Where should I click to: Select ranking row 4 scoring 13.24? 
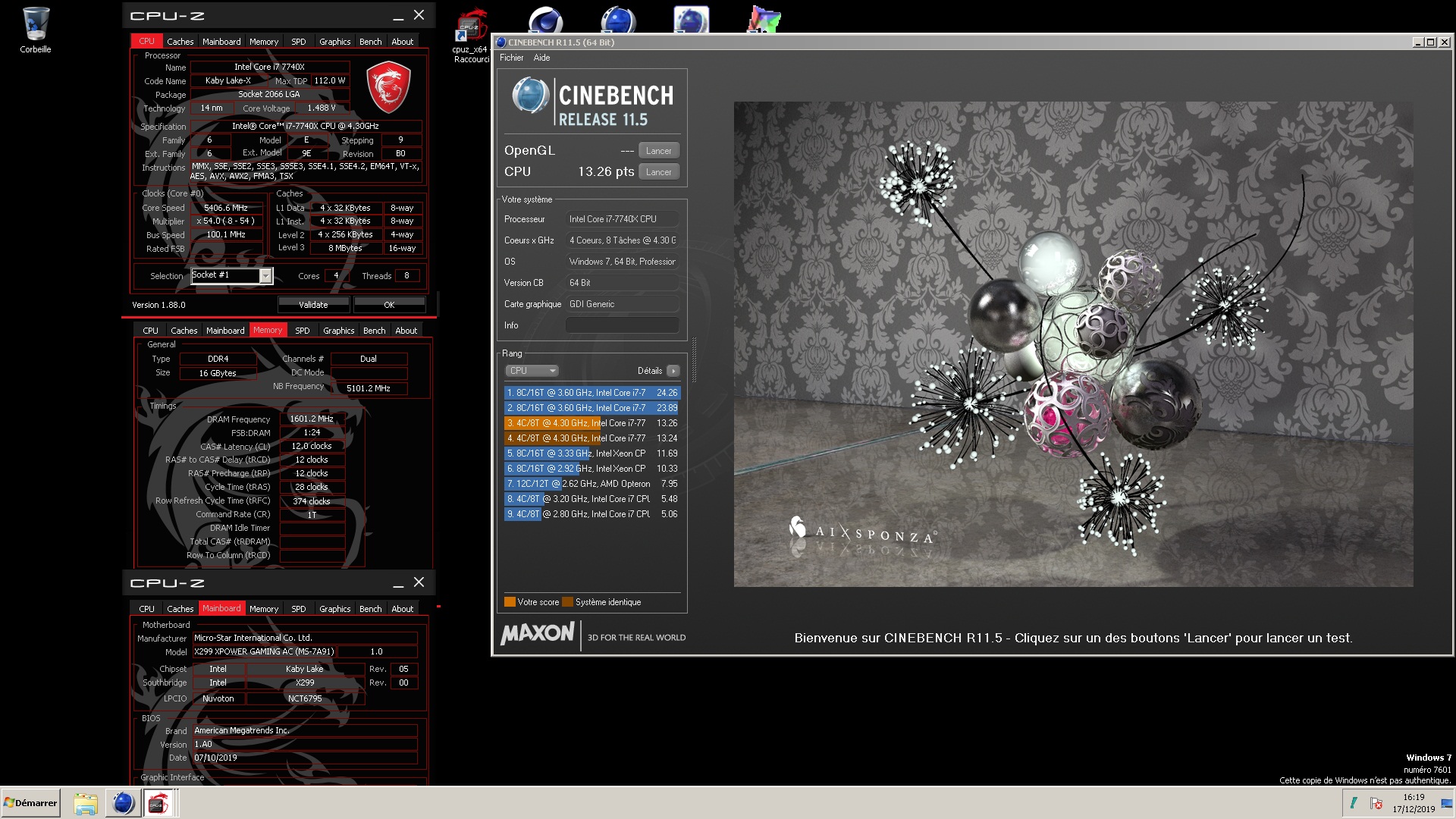point(591,438)
